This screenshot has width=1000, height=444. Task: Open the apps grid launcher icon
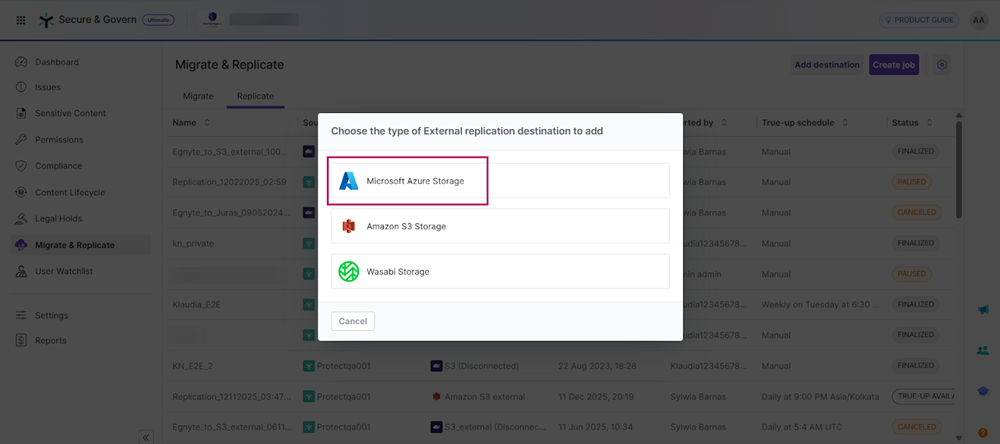(21, 20)
